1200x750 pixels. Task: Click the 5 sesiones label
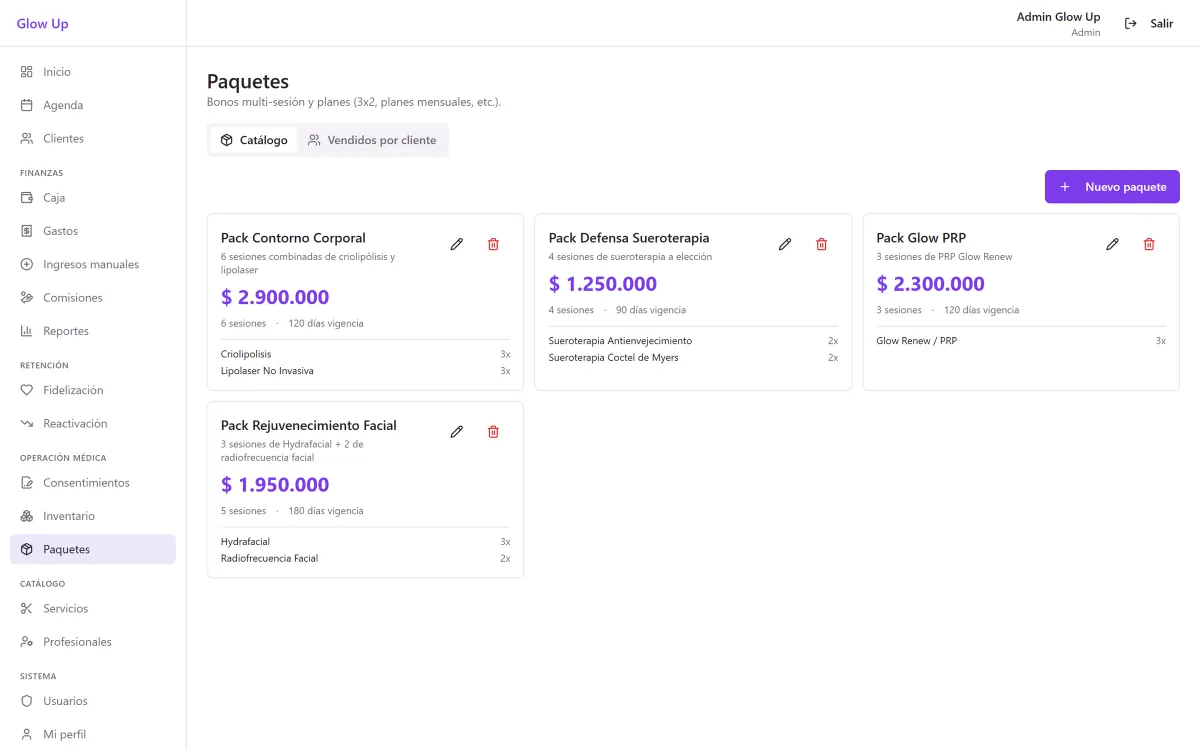244,511
